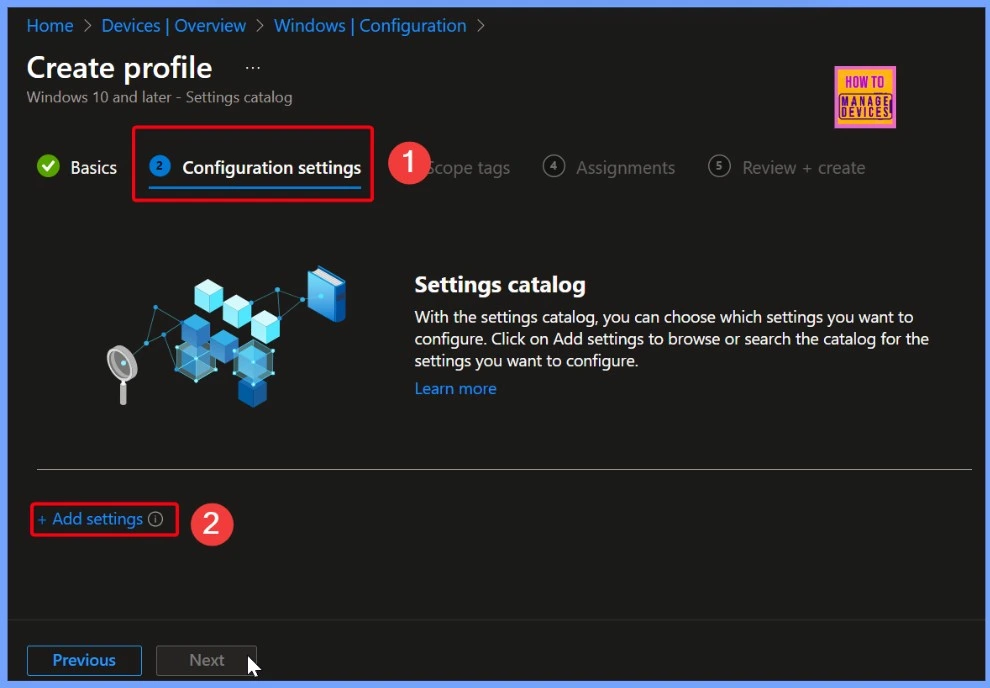Click the How To Manage Devices logo
The height and width of the screenshot is (688, 990).
(865, 97)
